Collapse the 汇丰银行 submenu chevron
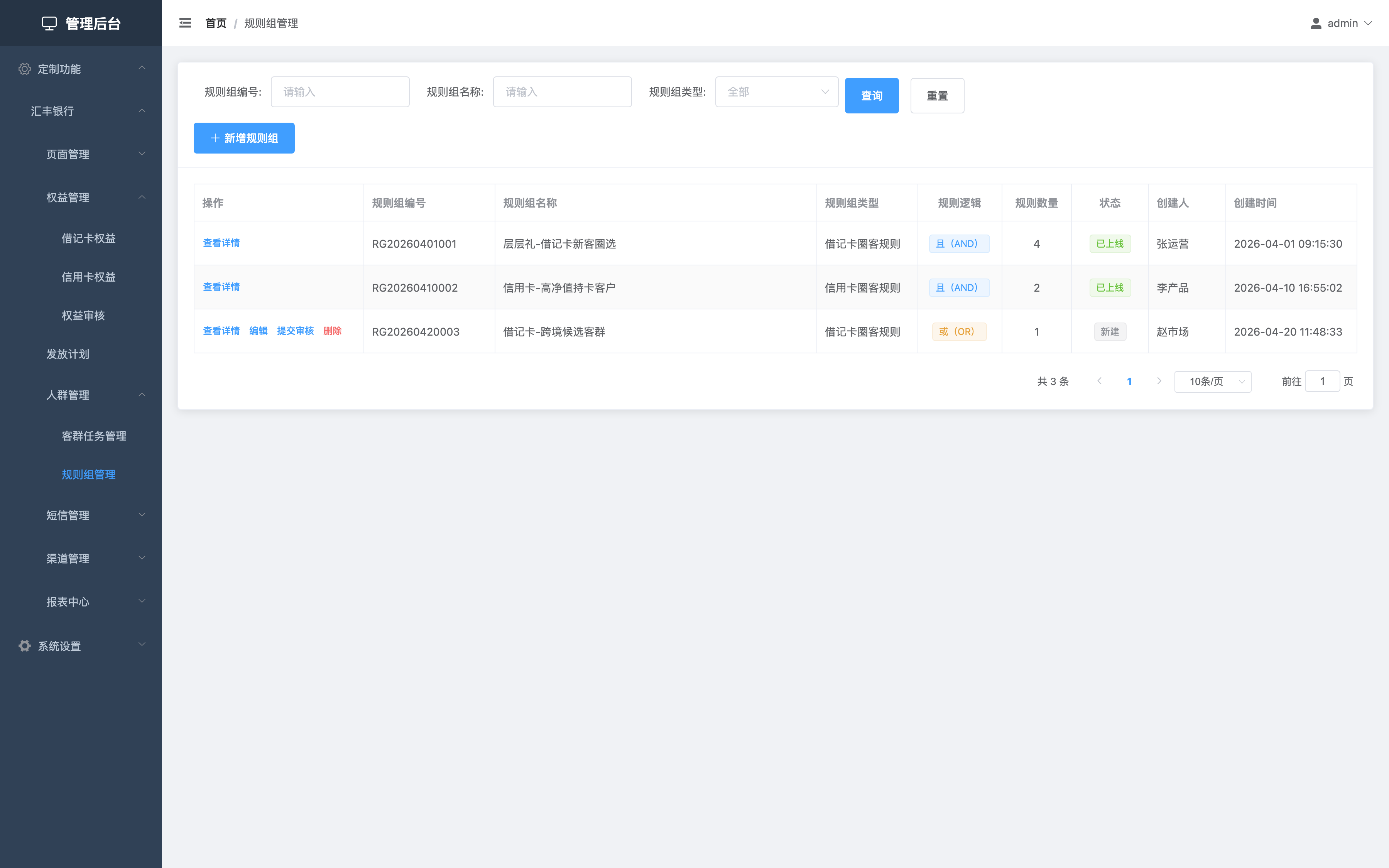1389x868 pixels. 142,111
